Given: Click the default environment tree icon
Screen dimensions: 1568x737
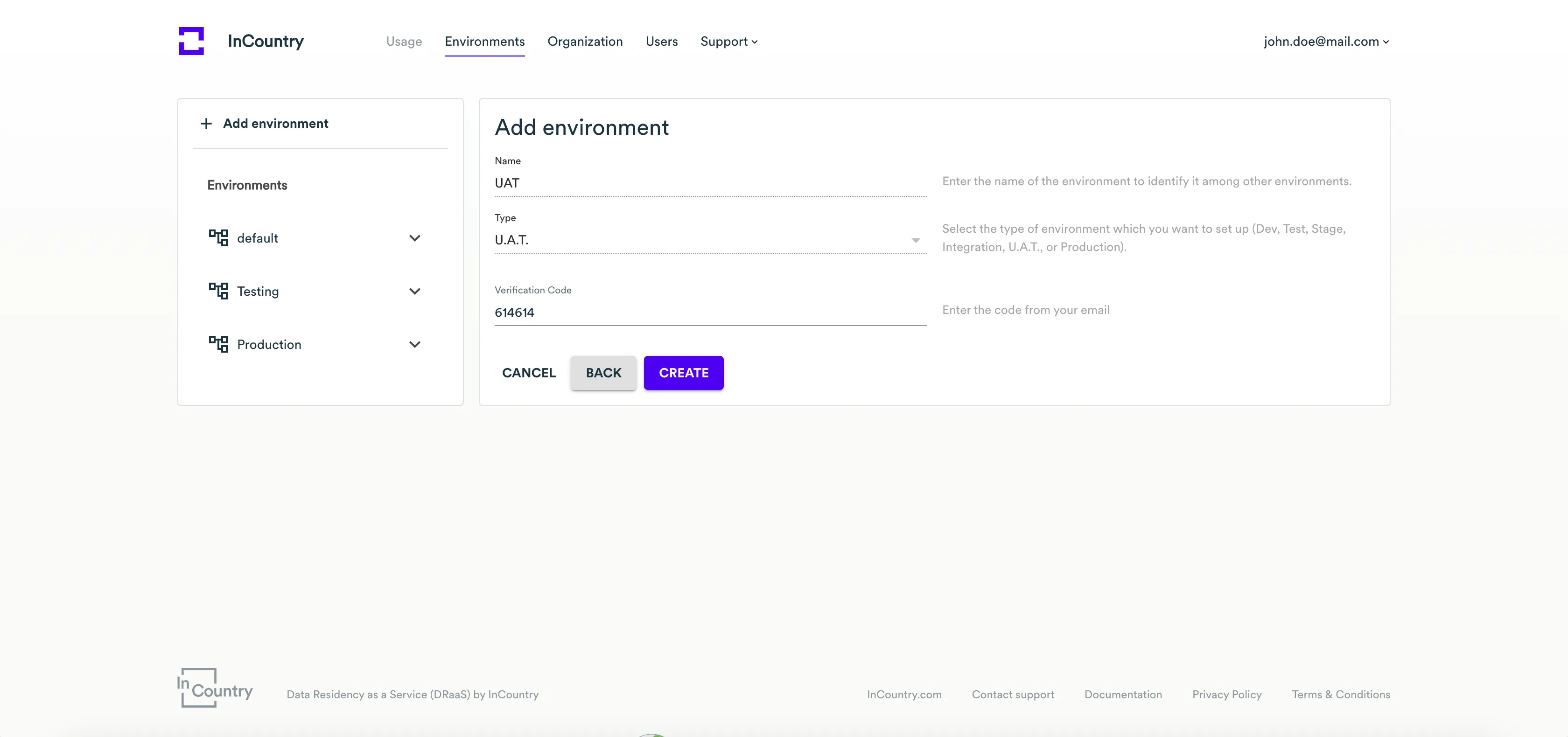Looking at the screenshot, I should [x=218, y=238].
